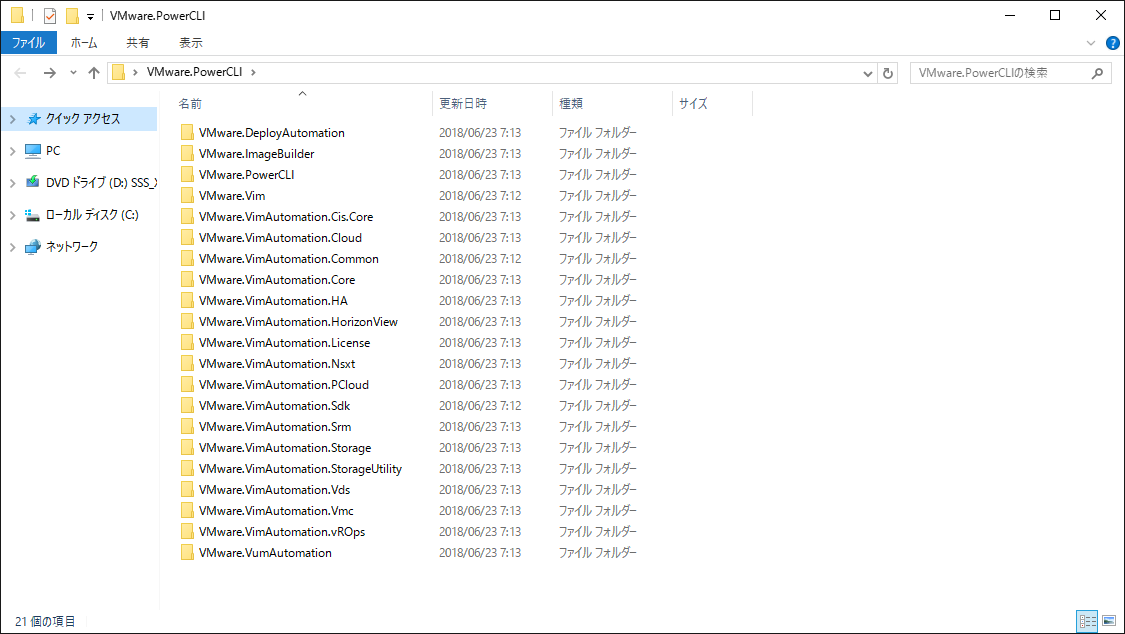Expand the ribbon using the chevron
This screenshot has width=1125, height=634.
pyautogui.click(x=1090, y=42)
